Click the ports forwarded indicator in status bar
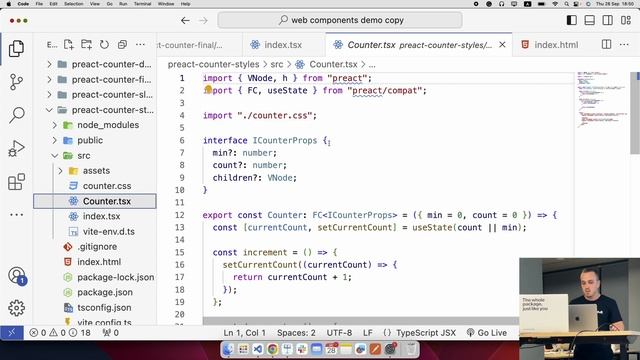The width and height of the screenshot is (640, 360). tap(110, 333)
